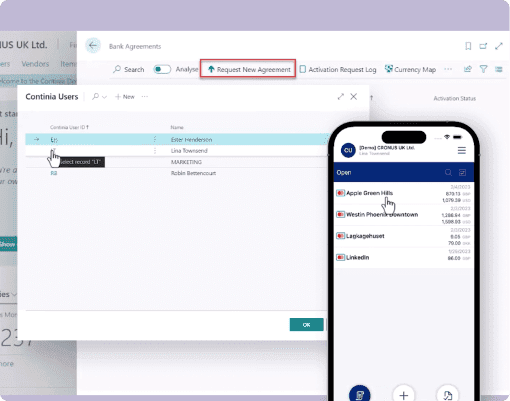Open hamburger menu in phone app
The height and width of the screenshot is (401, 510).
462,150
